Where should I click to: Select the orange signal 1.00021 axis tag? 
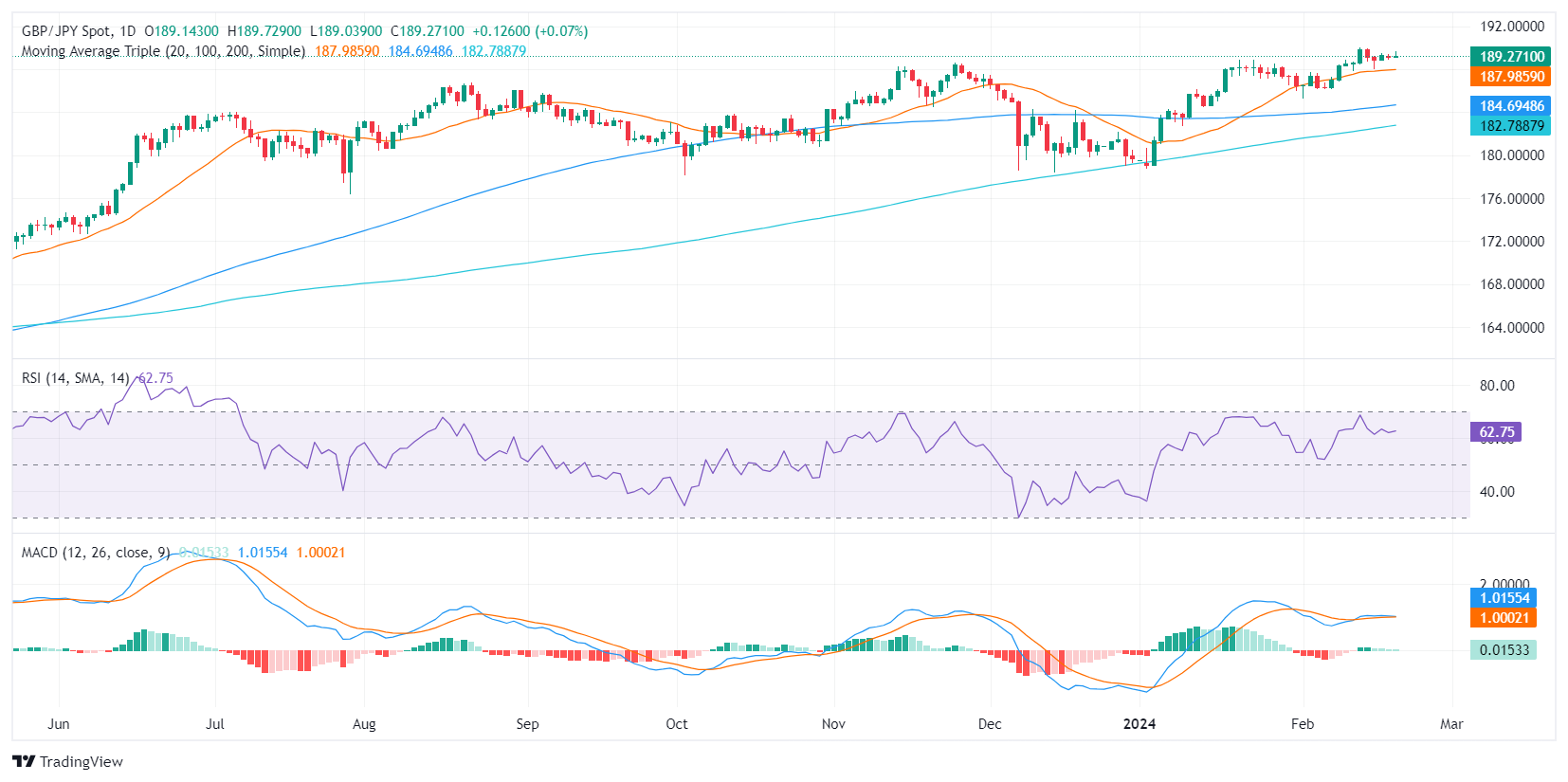tap(1504, 618)
